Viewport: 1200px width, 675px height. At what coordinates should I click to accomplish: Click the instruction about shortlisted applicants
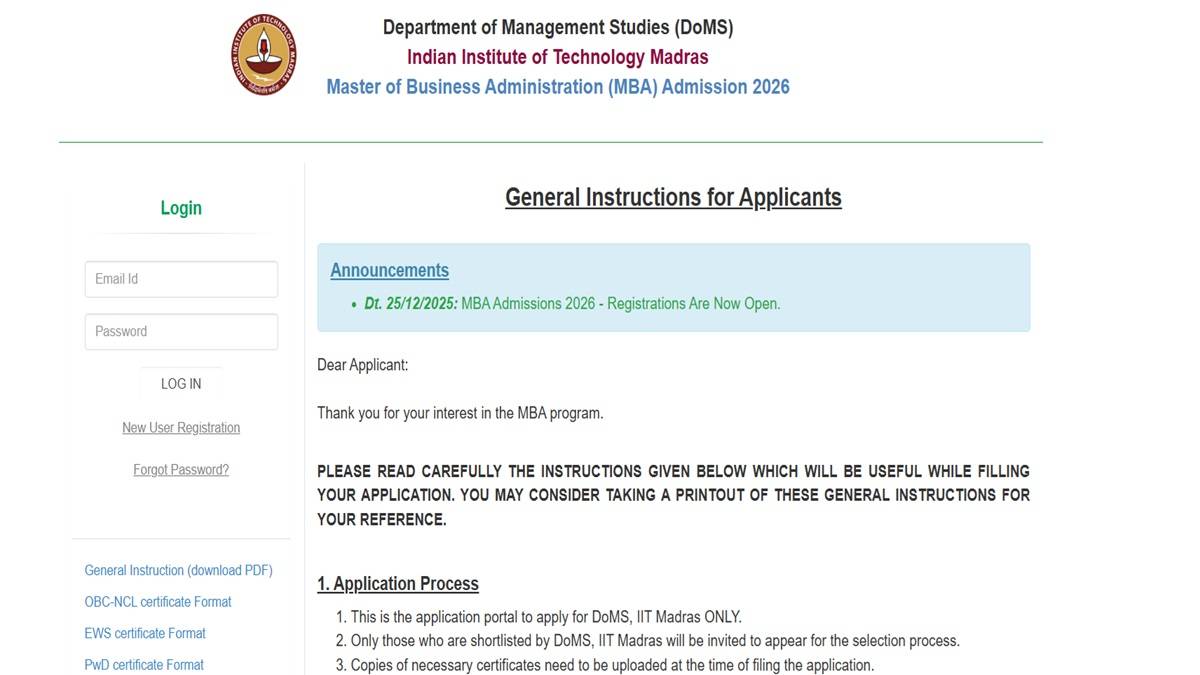[654, 641]
